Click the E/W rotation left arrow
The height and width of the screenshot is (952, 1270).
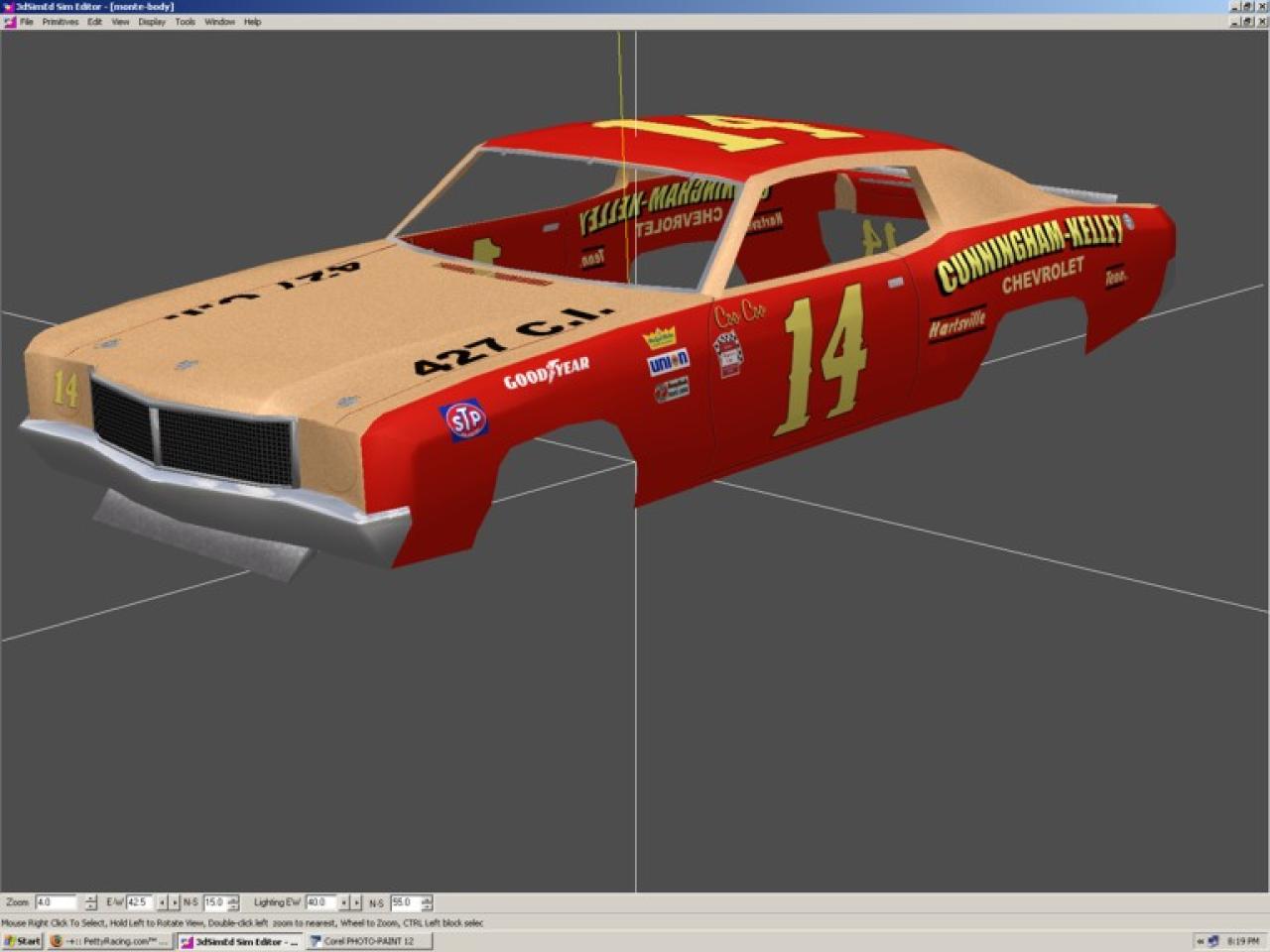click(163, 902)
